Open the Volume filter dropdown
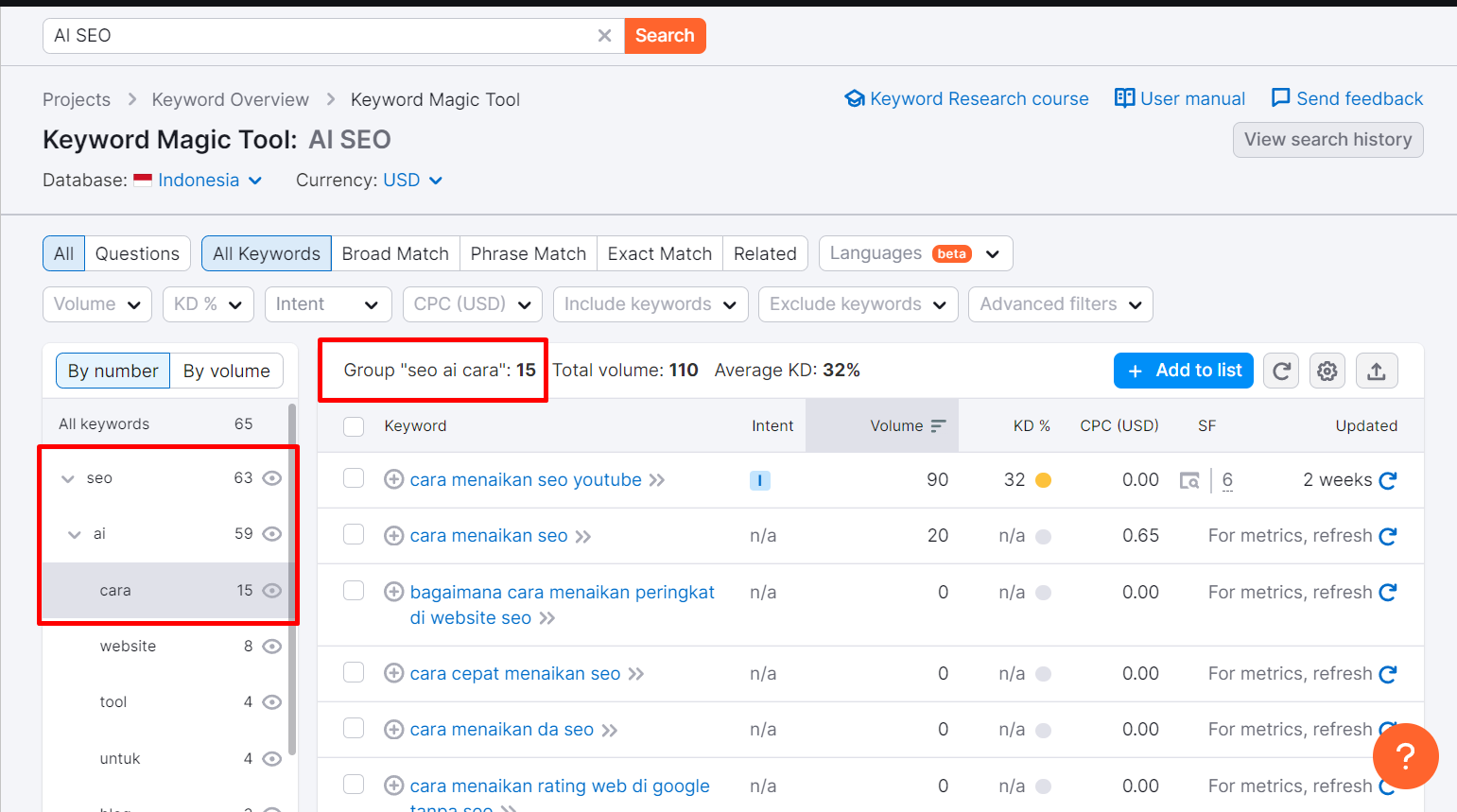This screenshot has height=812, width=1457. [x=96, y=304]
